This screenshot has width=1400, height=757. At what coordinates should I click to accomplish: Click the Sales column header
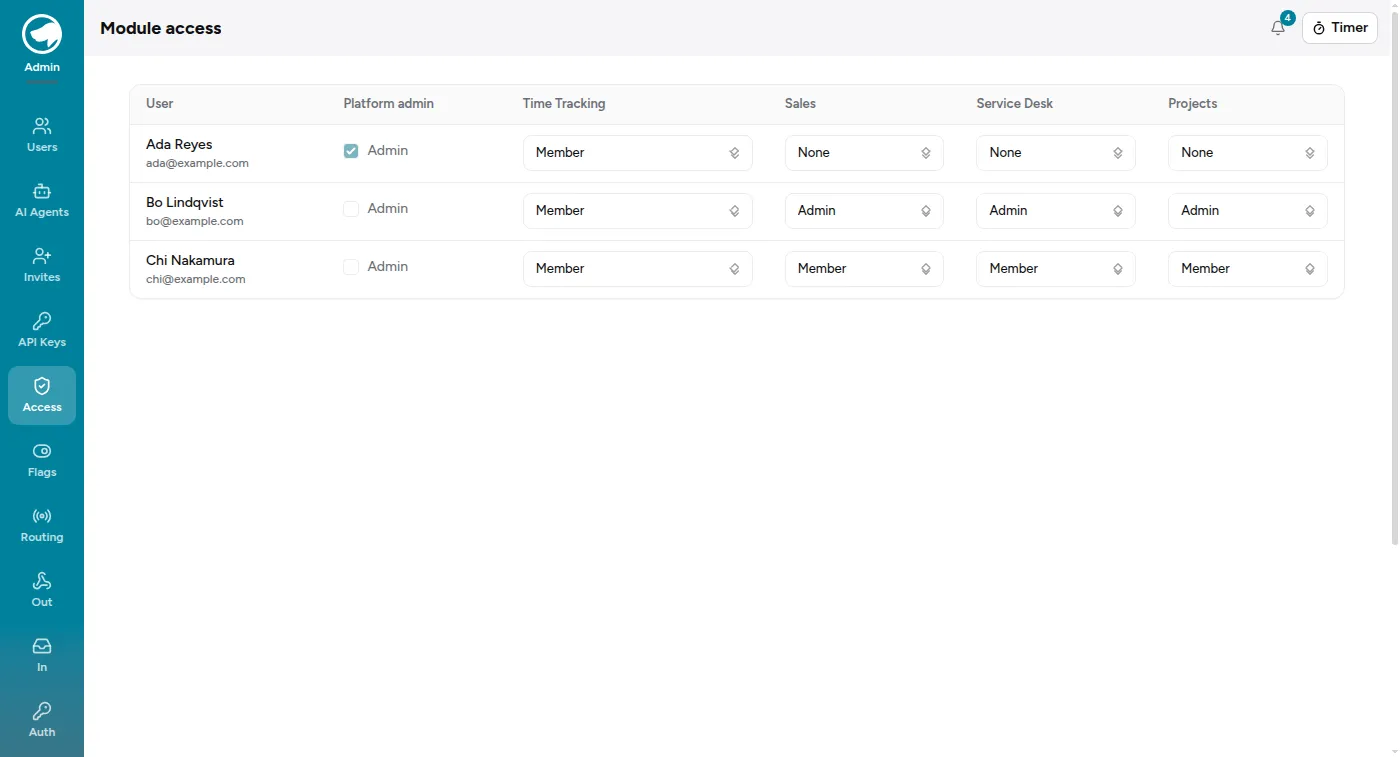click(x=800, y=104)
